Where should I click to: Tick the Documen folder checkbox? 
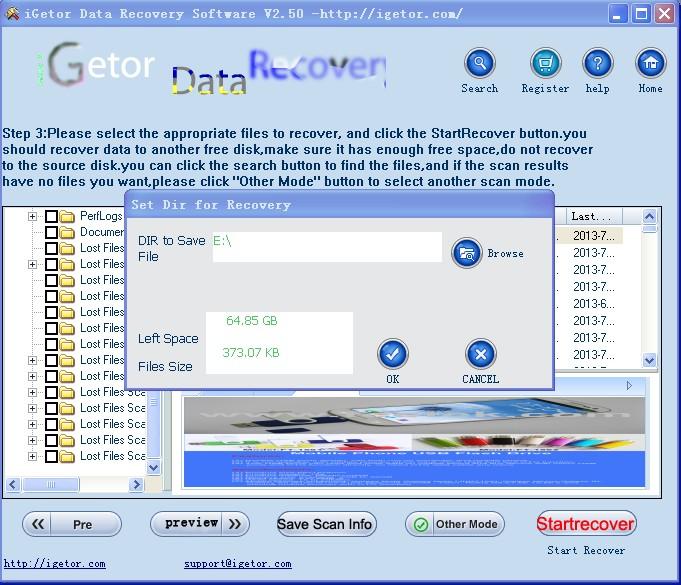(x=51, y=232)
